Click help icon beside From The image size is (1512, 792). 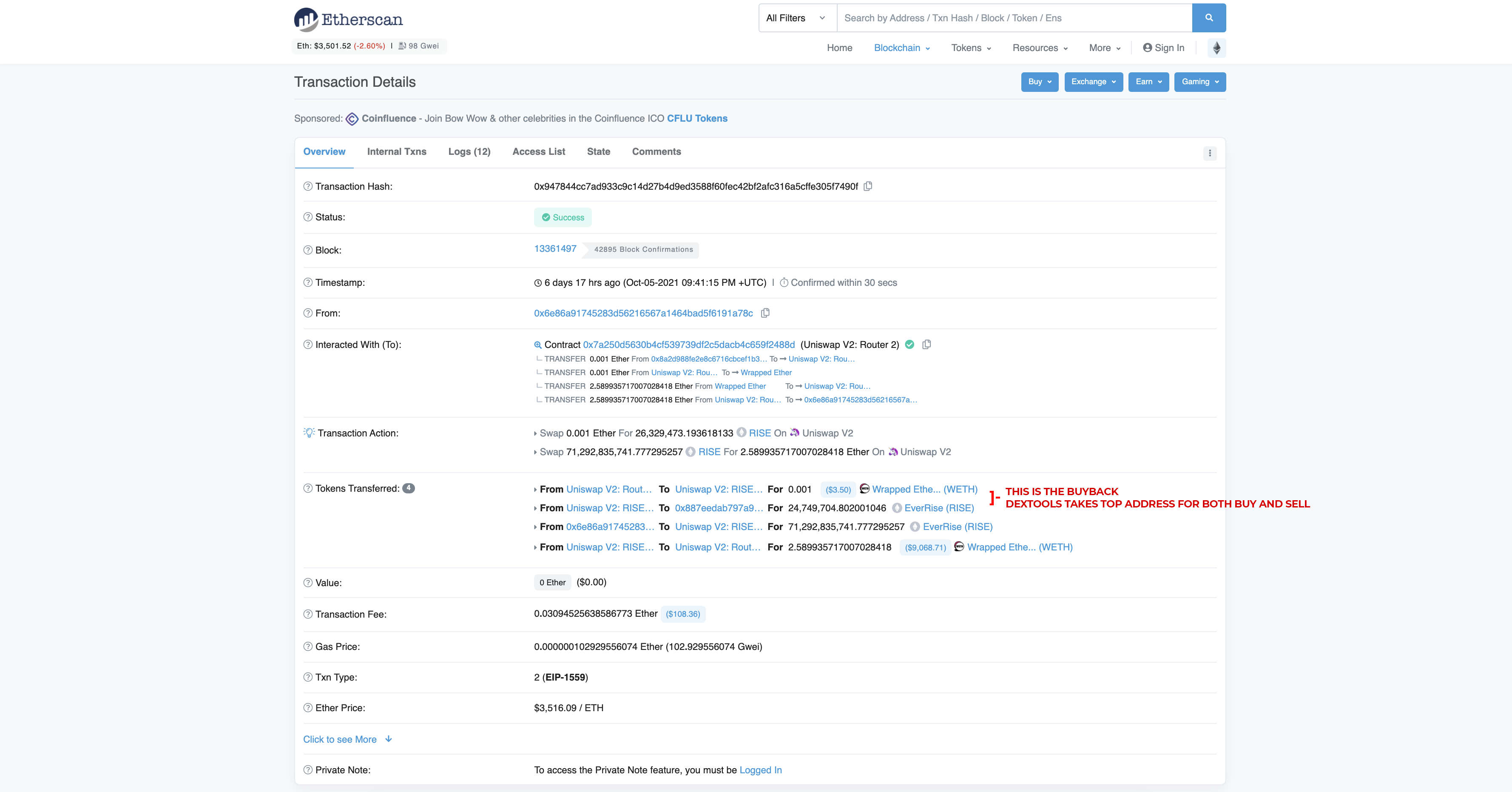tap(307, 313)
